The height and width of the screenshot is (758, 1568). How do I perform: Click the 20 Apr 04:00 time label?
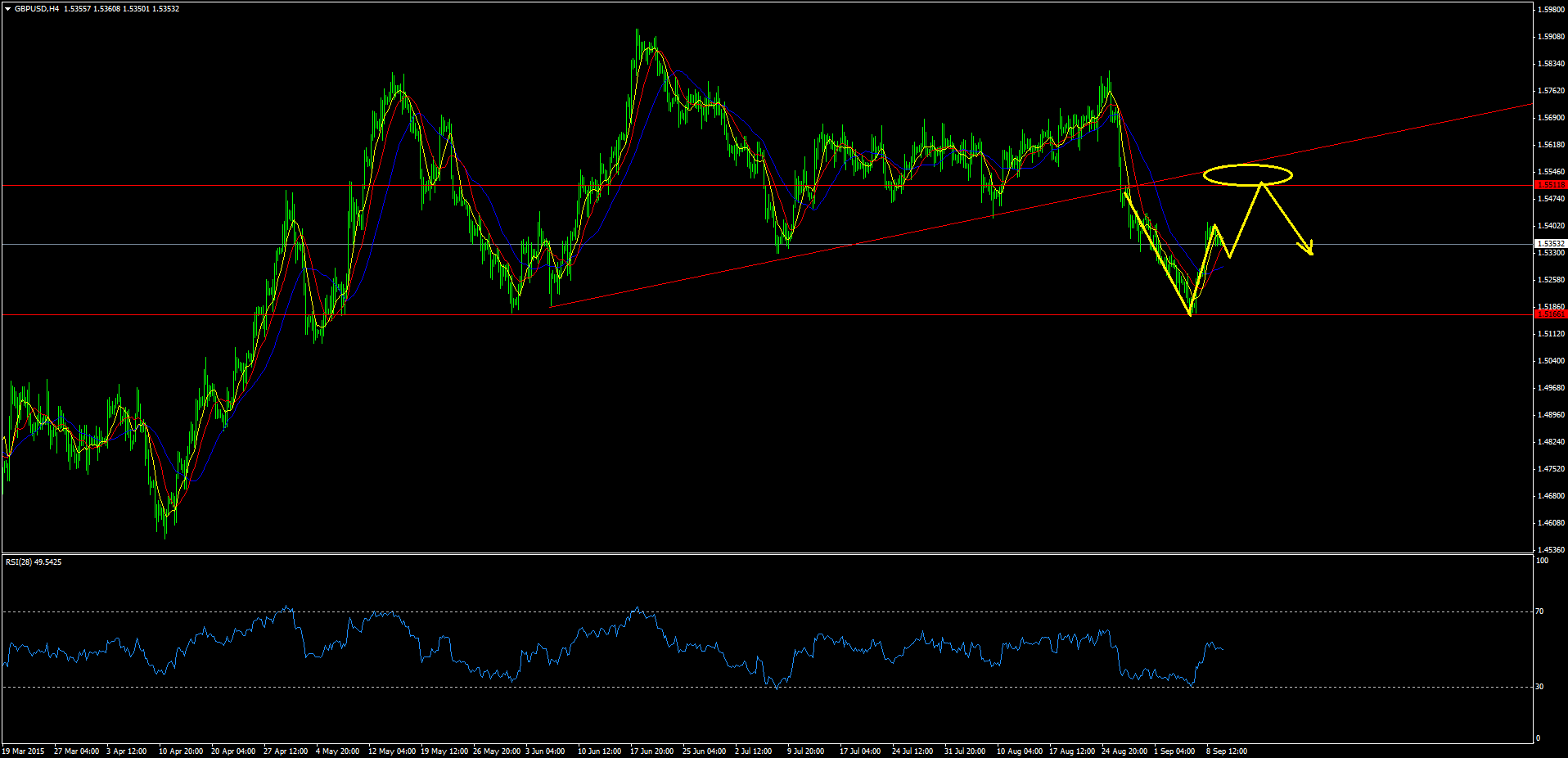point(233,751)
